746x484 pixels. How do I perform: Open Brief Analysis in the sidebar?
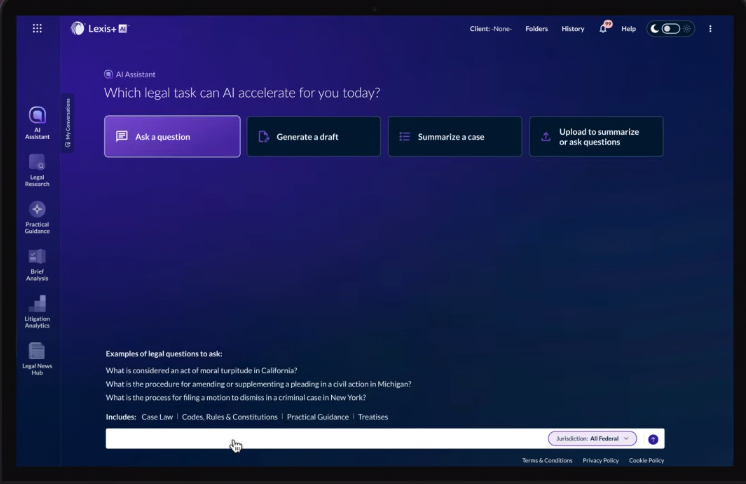(37, 264)
